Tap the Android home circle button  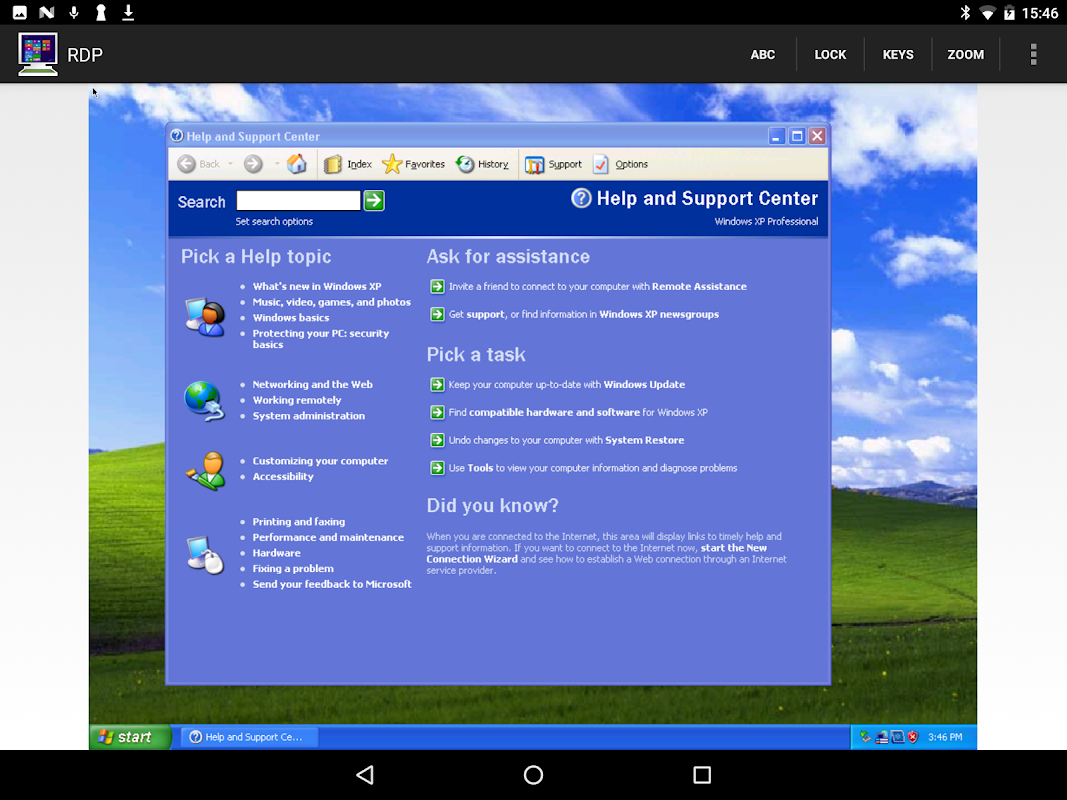[534, 775]
